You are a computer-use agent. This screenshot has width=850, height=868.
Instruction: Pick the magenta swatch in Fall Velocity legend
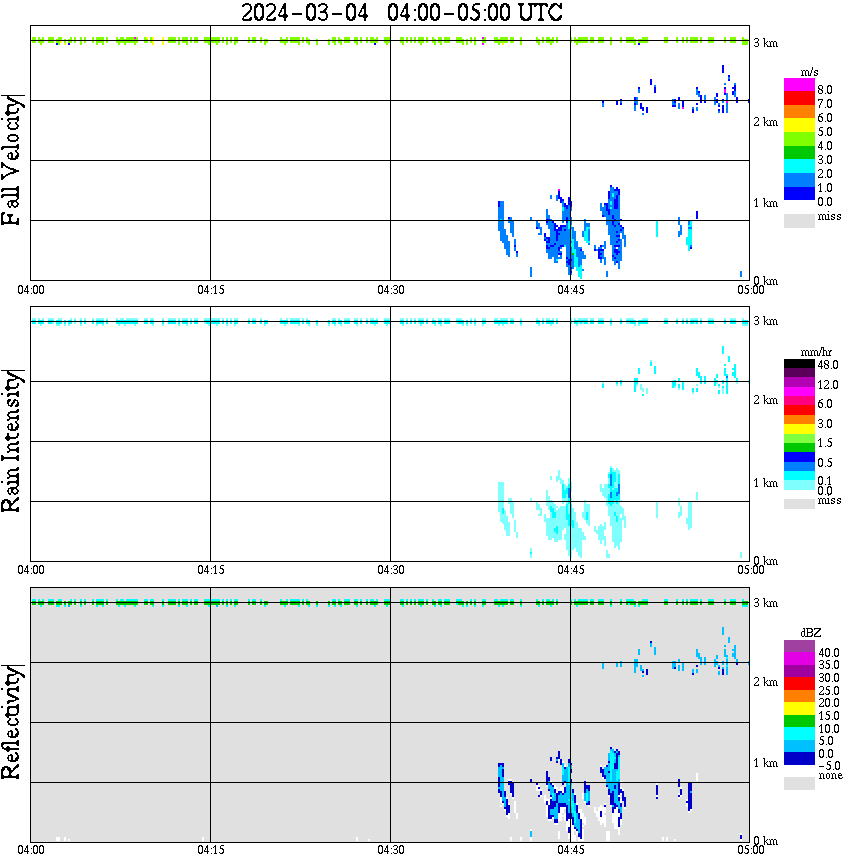point(799,85)
